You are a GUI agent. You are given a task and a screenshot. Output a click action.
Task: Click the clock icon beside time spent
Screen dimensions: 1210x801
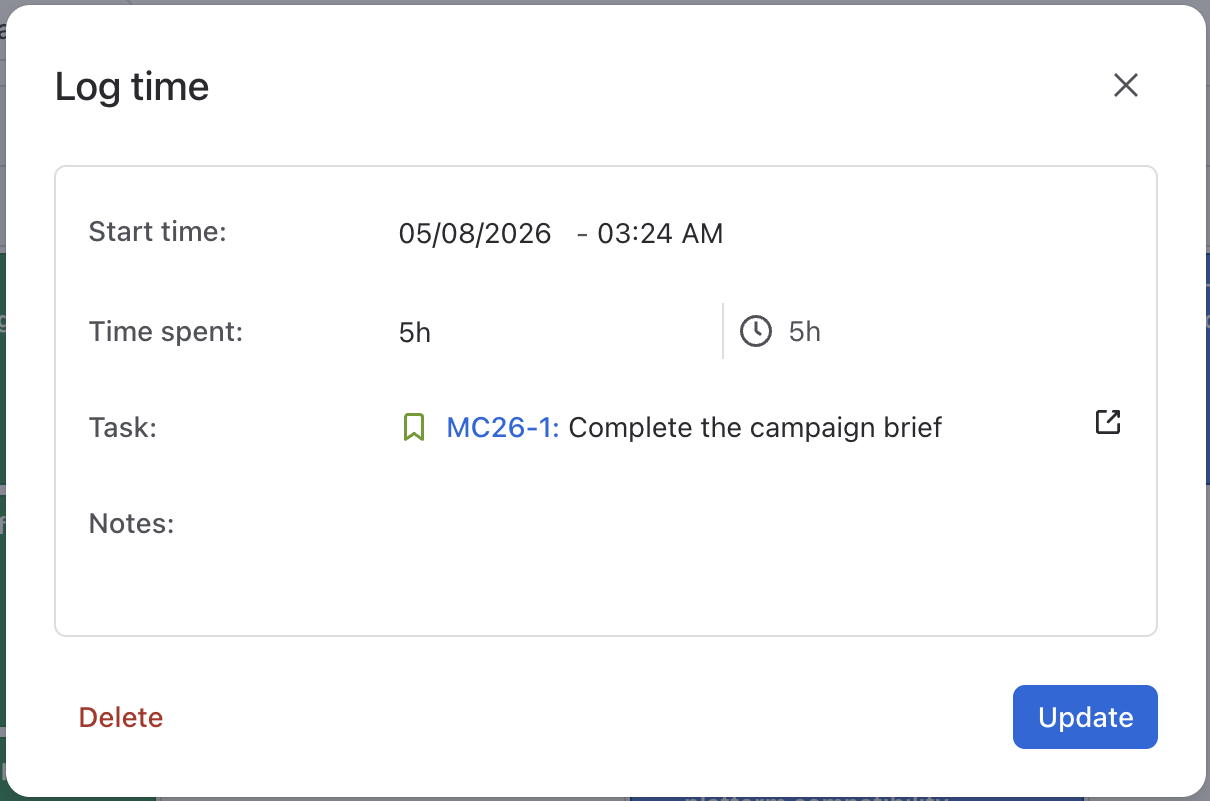click(x=756, y=331)
